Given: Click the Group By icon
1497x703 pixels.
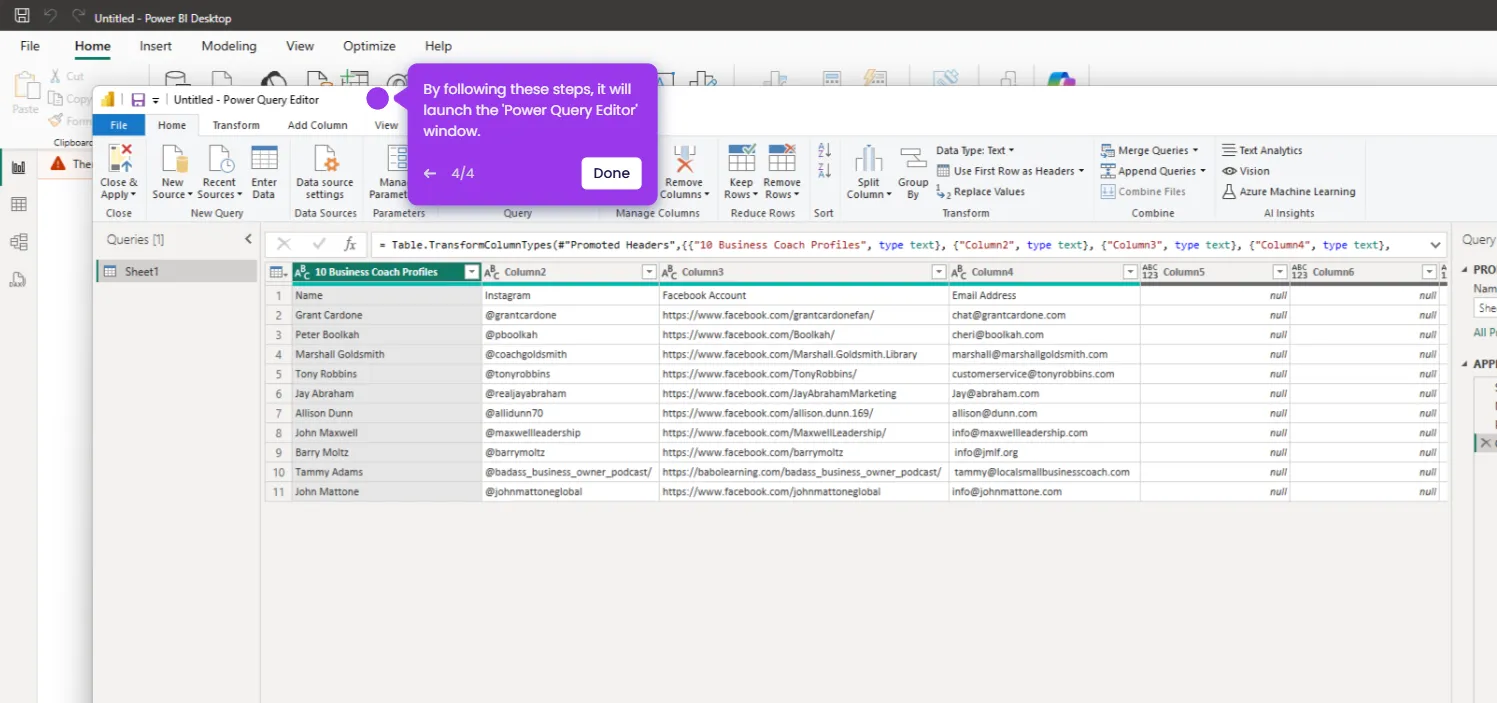Looking at the screenshot, I should pyautogui.click(x=912, y=159).
